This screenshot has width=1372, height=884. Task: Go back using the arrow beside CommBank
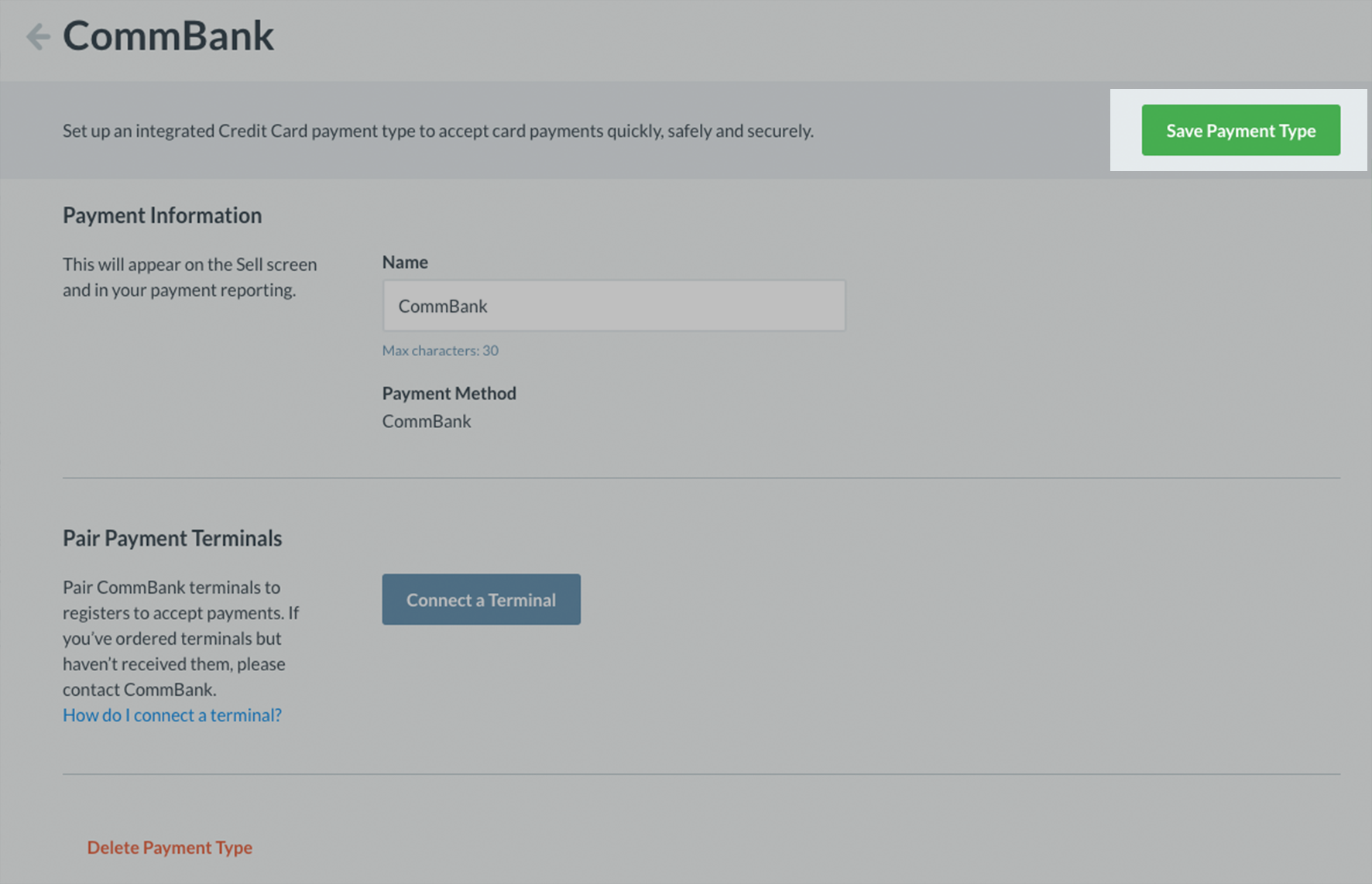click(38, 36)
